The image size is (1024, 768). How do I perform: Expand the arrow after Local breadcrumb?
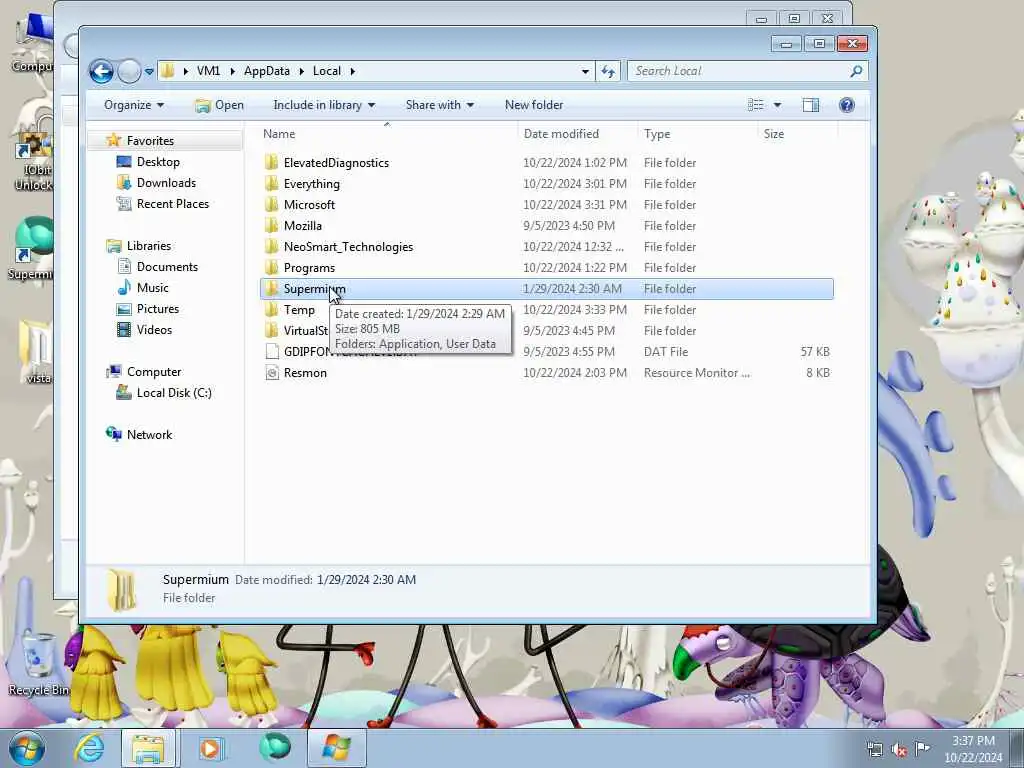(x=353, y=71)
